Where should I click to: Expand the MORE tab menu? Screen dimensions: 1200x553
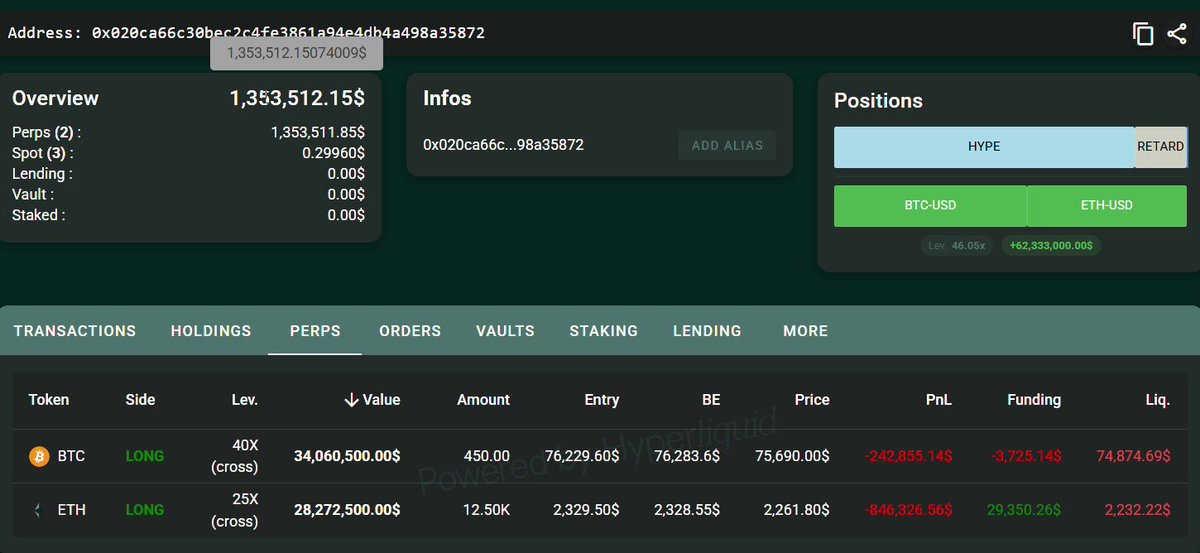(805, 331)
